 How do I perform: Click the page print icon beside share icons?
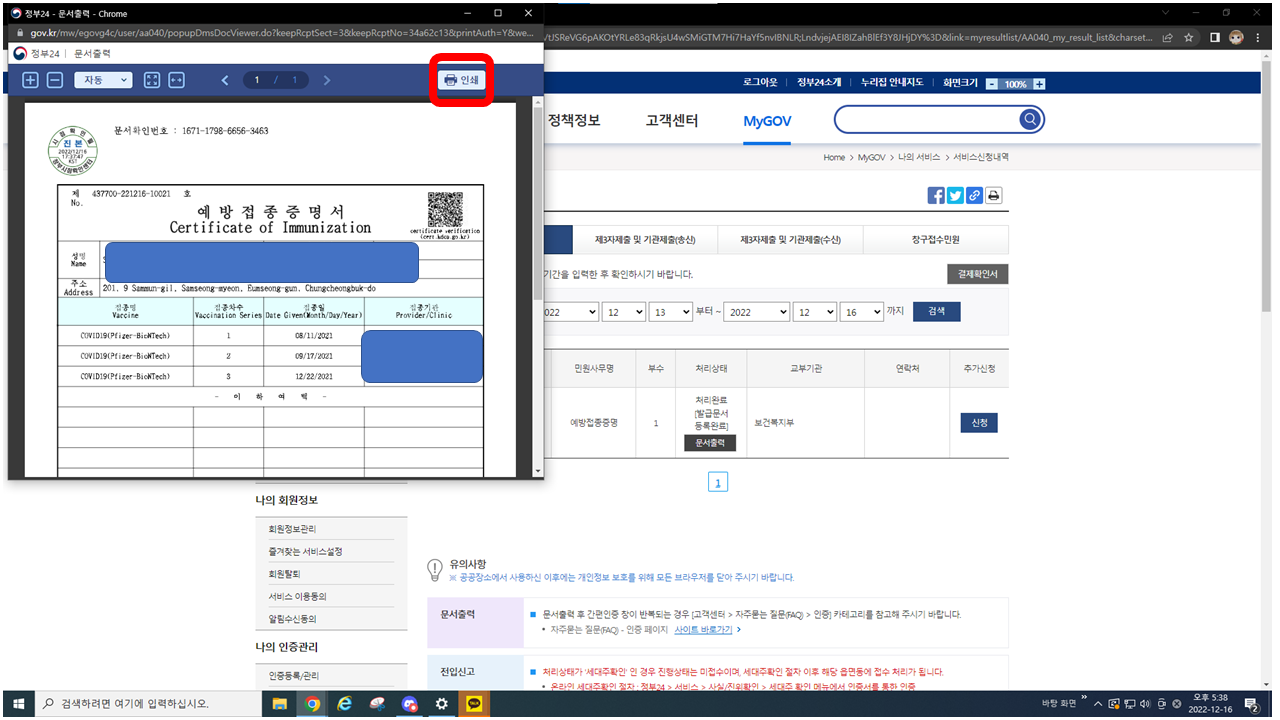tap(993, 196)
